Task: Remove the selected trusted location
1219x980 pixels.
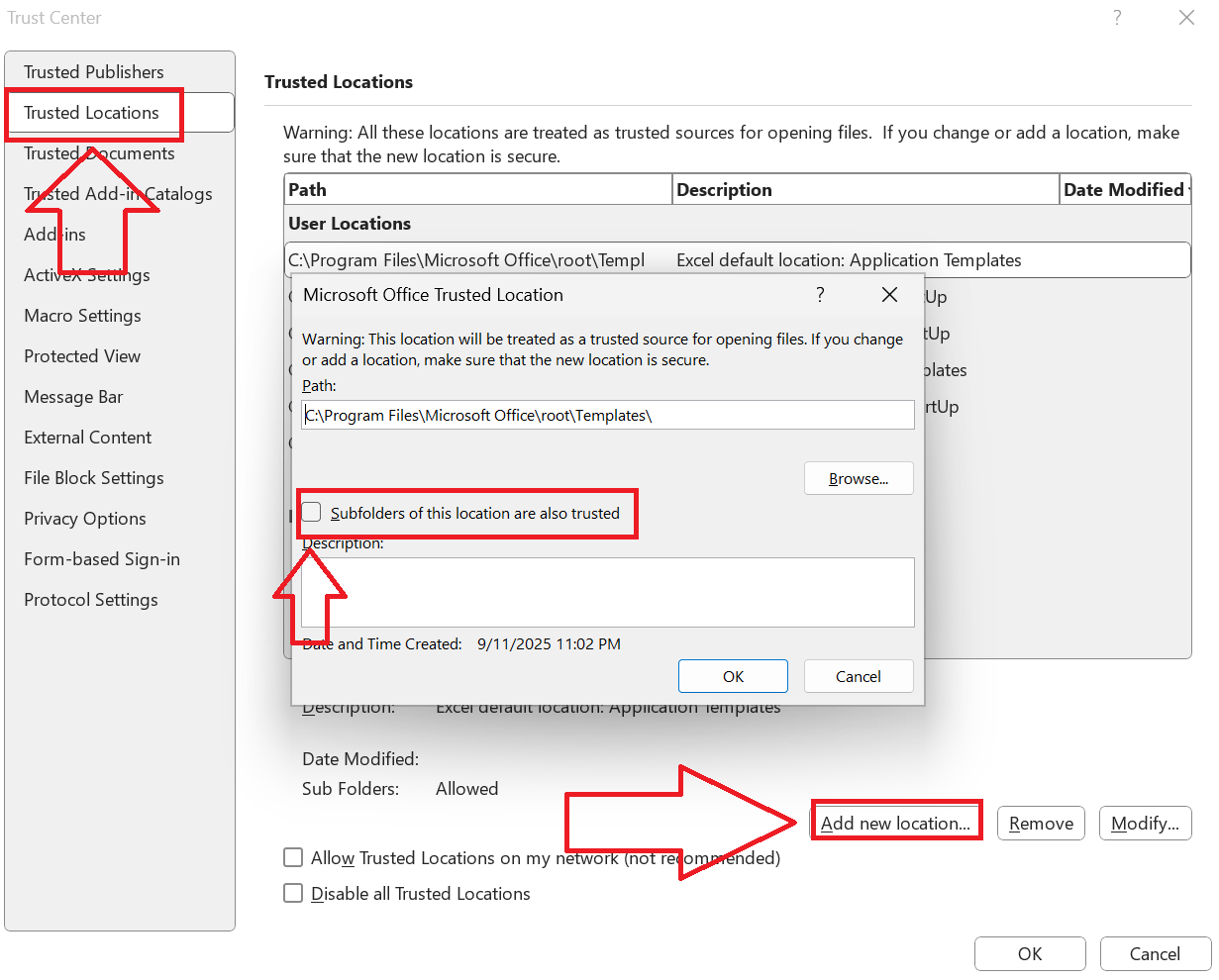Action: [1040, 823]
